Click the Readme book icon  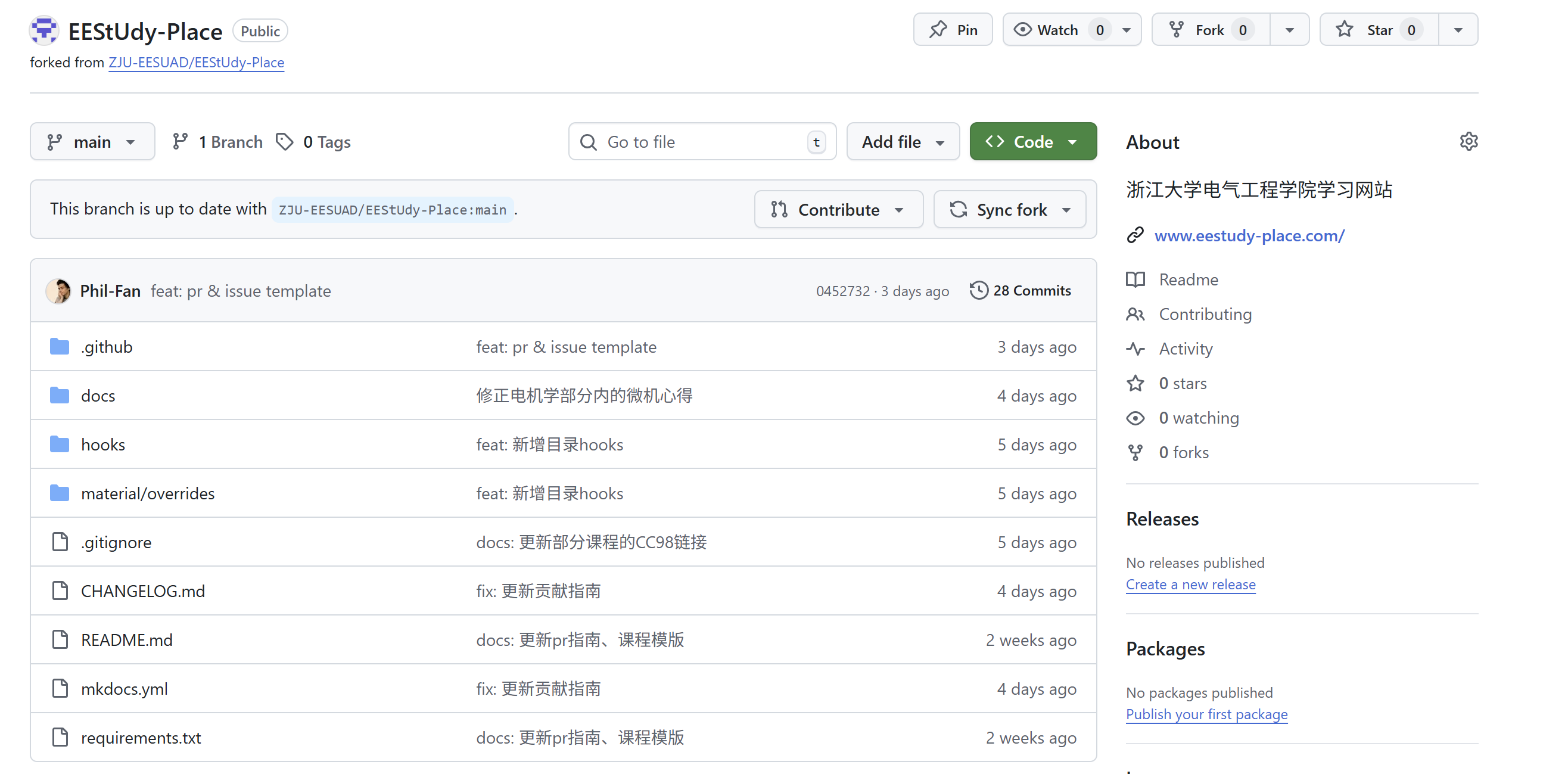[1135, 279]
